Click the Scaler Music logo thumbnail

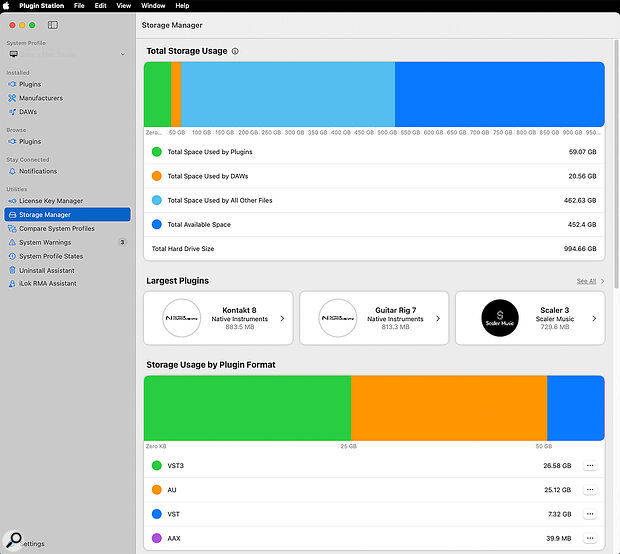click(500, 318)
